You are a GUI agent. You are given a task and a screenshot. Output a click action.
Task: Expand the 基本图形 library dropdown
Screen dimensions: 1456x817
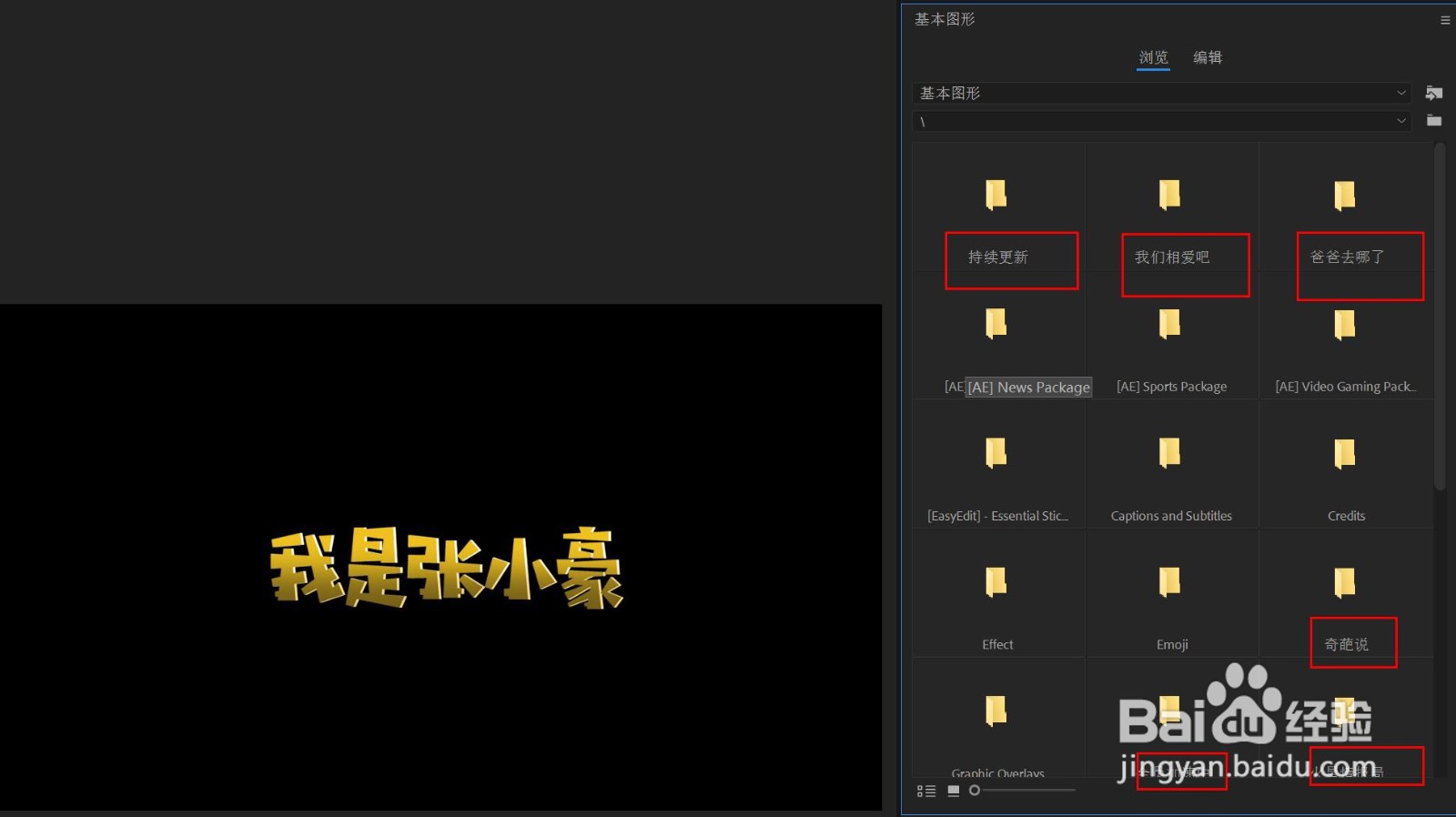point(1161,93)
